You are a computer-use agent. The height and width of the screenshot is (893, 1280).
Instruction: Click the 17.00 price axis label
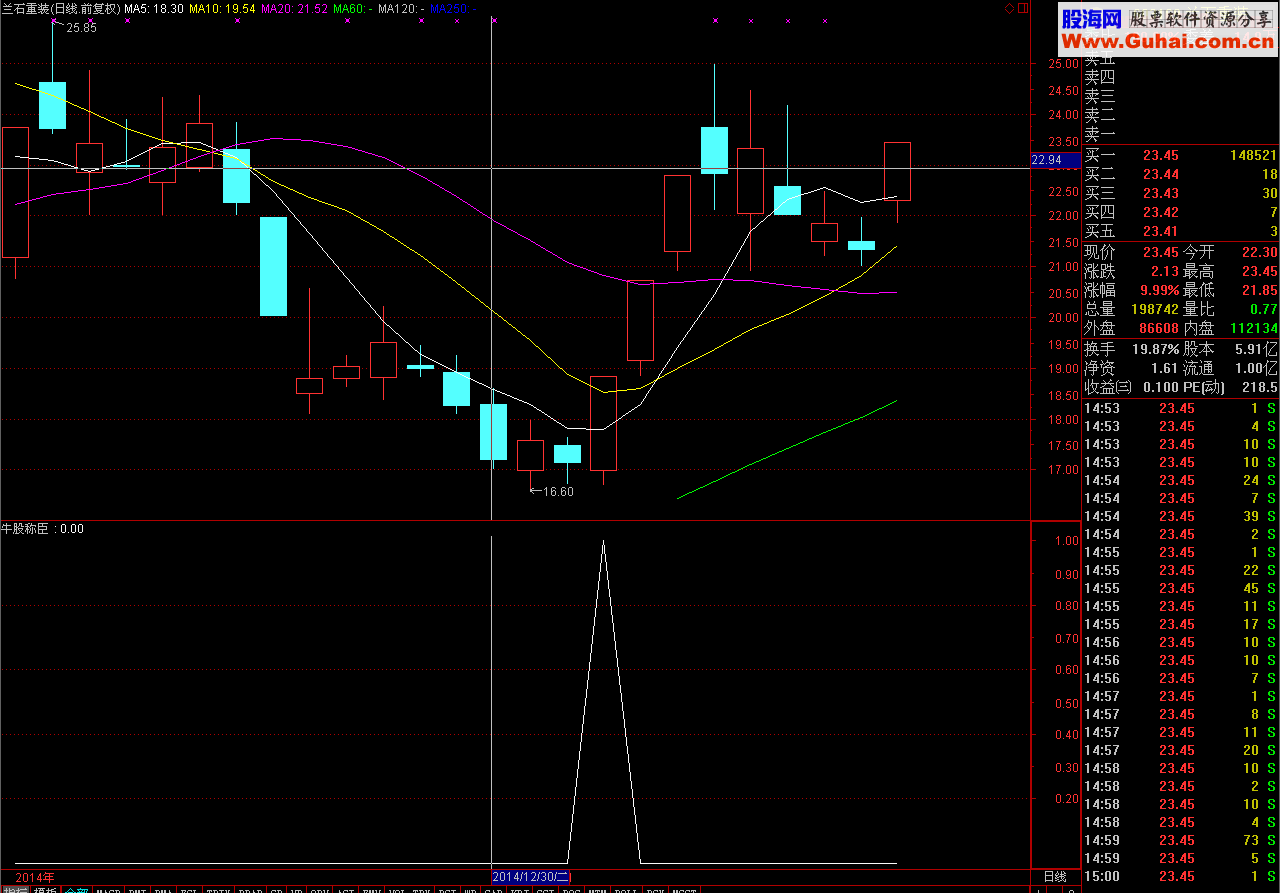(1061, 470)
